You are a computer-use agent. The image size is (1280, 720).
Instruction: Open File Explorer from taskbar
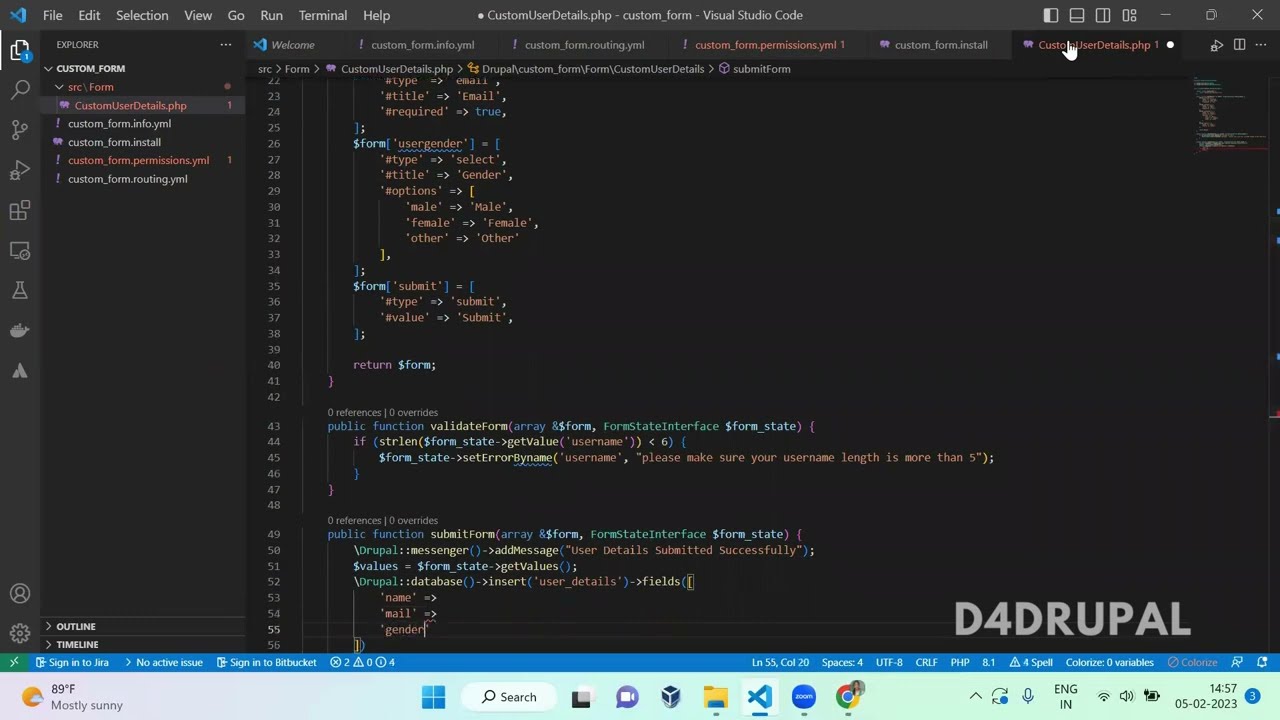click(x=715, y=697)
